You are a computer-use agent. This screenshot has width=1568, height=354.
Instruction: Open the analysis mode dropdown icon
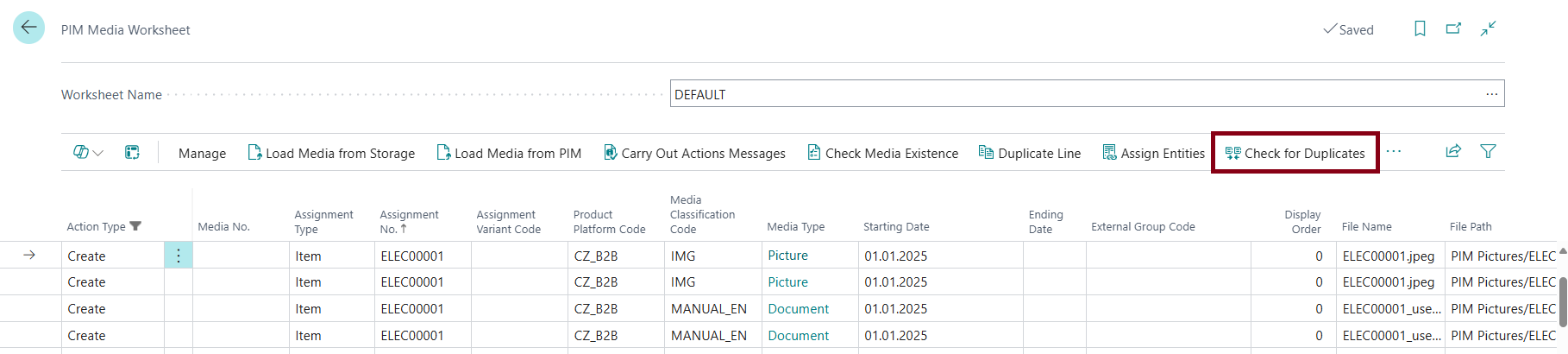88,153
